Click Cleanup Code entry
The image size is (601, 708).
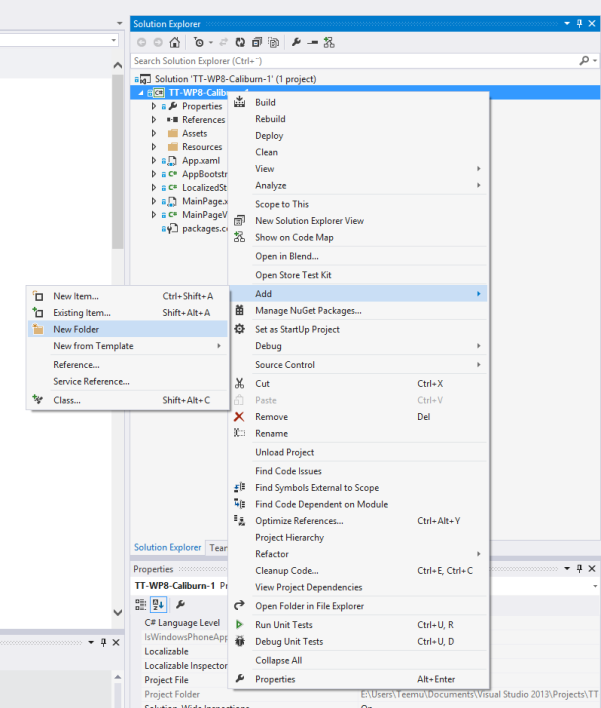click(x=360, y=571)
